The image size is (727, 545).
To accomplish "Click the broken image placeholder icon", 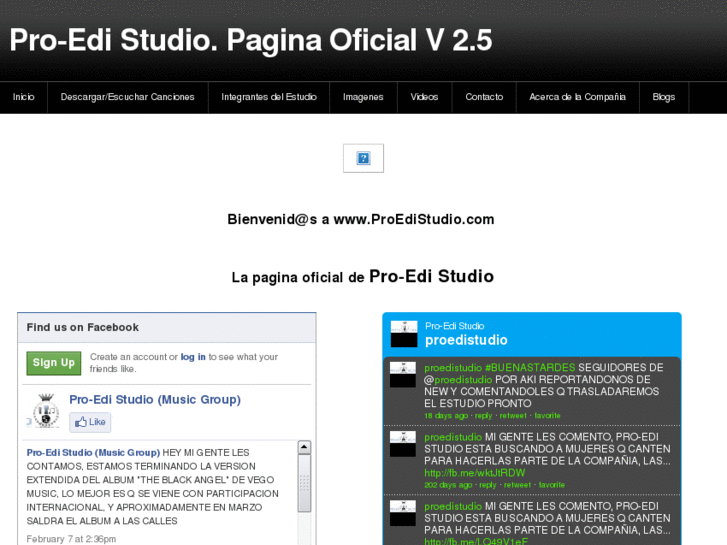I will (x=364, y=158).
